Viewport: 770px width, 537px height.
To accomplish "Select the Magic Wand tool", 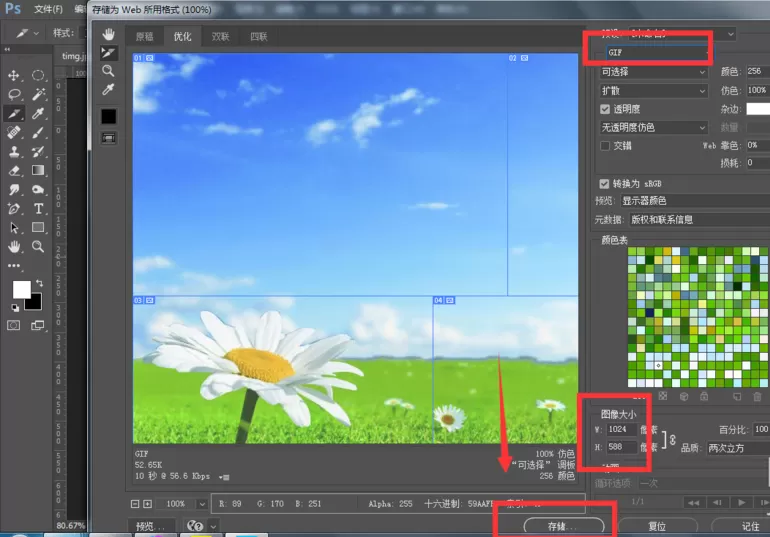I will 38,94.
